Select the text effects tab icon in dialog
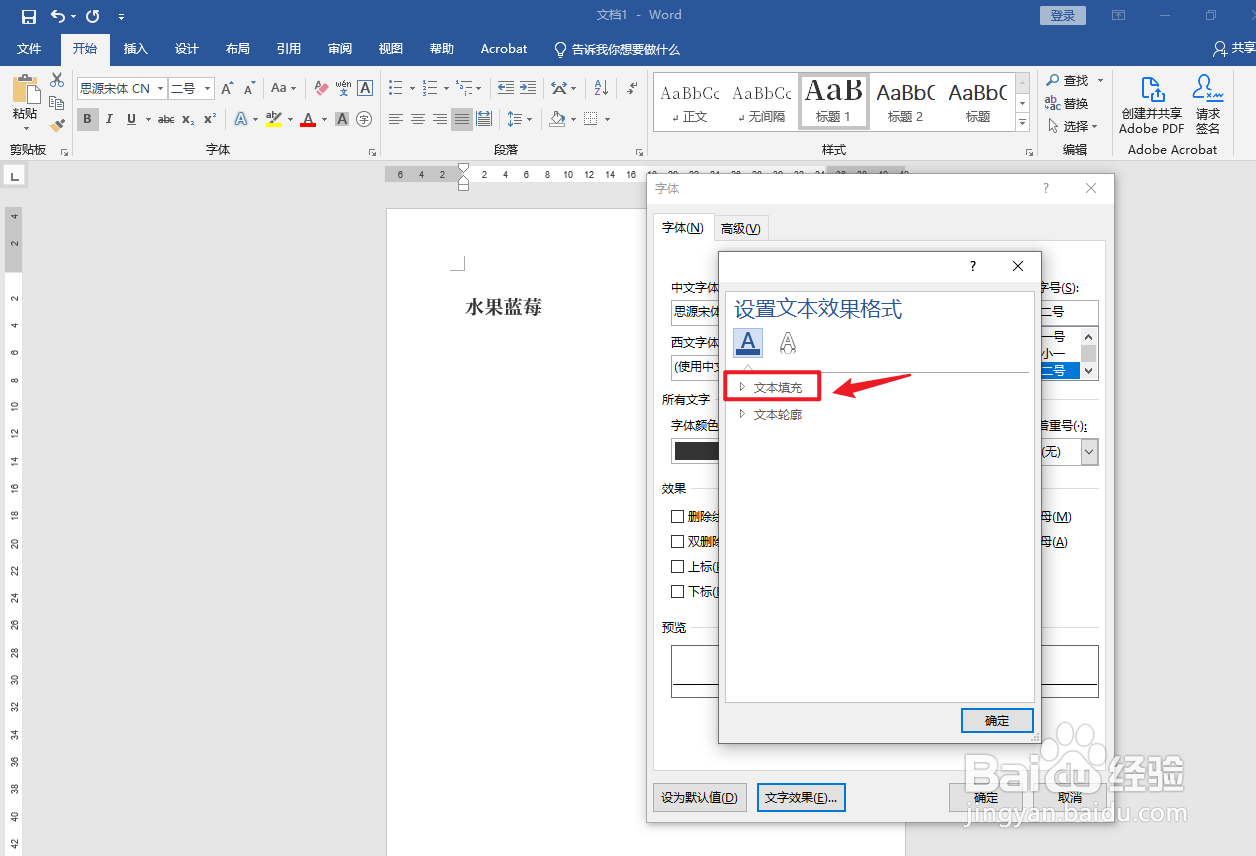The width and height of the screenshot is (1256, 856). [x=788, y=343]
